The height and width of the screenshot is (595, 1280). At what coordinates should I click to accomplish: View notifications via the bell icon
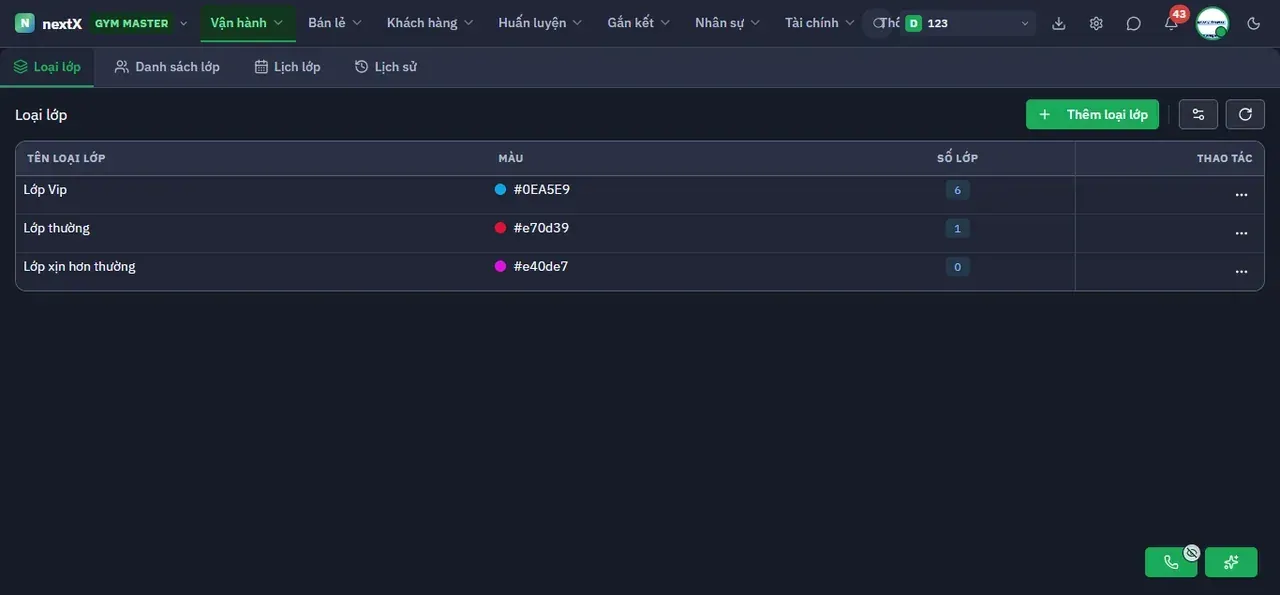tap(1171, 23)
